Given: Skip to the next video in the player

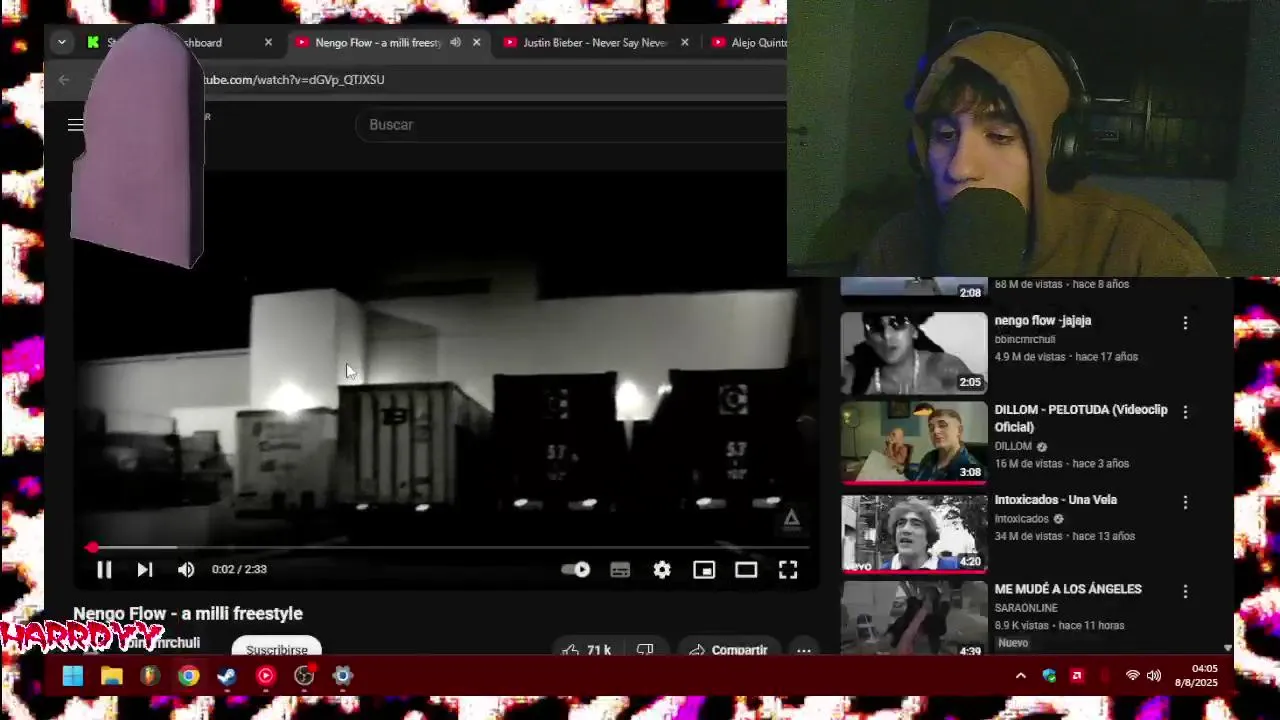Looking at the screenshot, I should [145, 570].
